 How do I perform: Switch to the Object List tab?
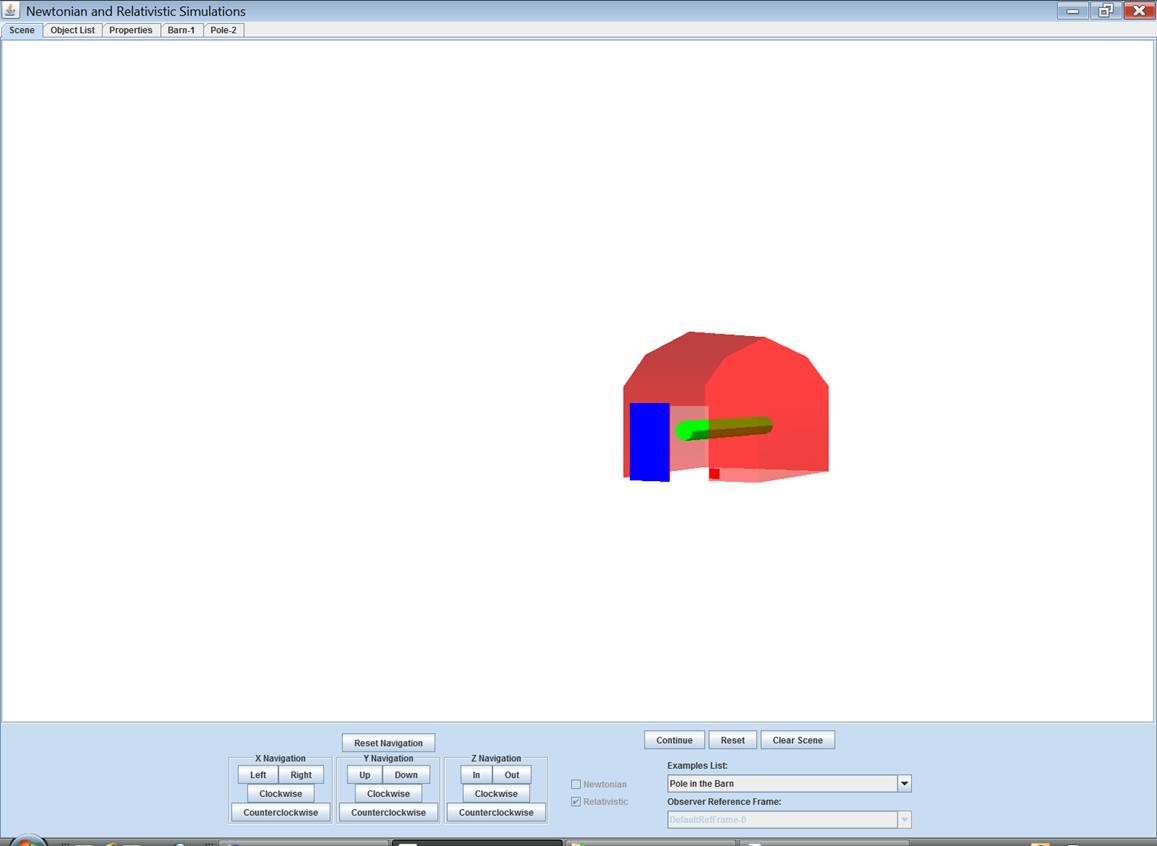point(72,30)
